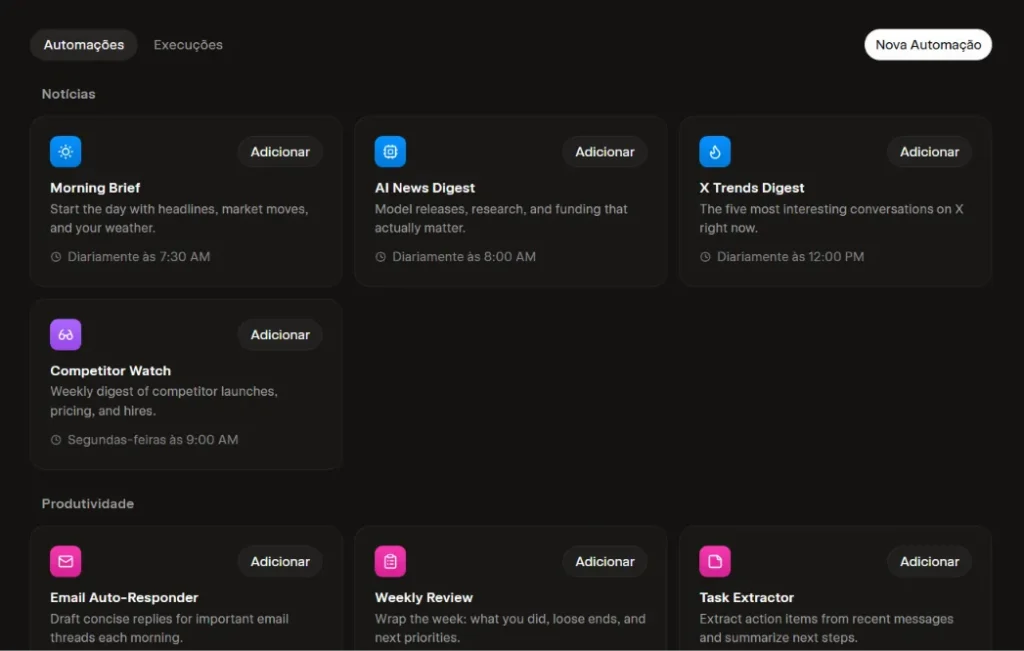Click the Weekly Review clipboard icon
The height and width of the screenshot is (651, 1024).
click(390, 561)
